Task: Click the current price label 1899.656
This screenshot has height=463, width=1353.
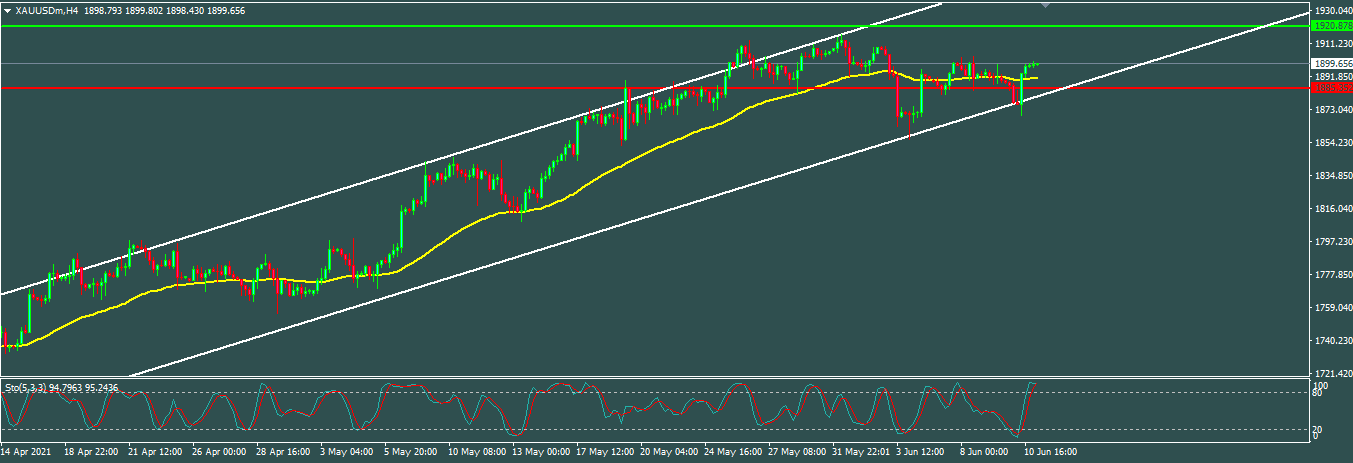Action: pyautogui.click(x=1331, y=63)
